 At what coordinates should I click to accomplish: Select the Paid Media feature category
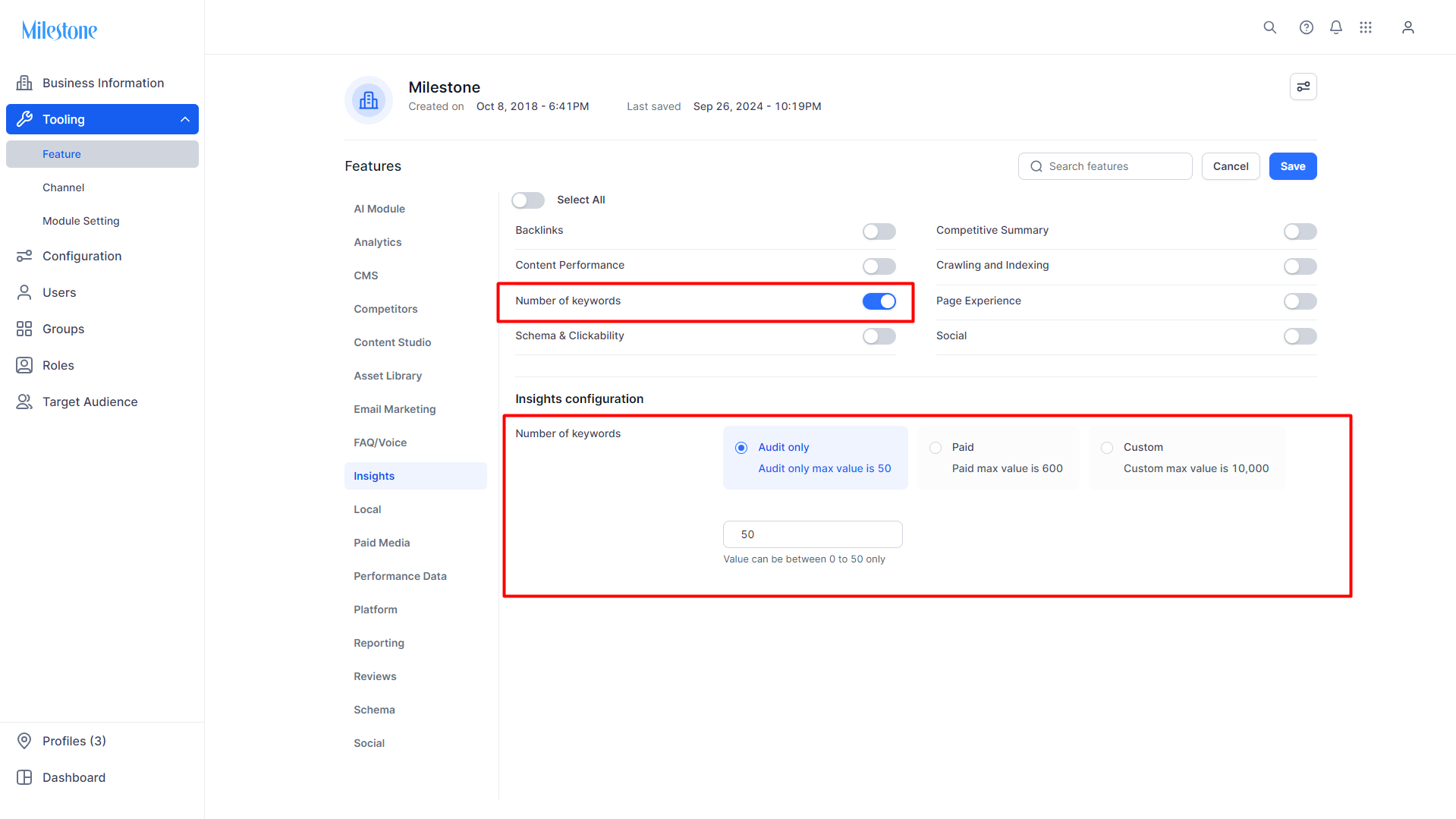point(416,543)
